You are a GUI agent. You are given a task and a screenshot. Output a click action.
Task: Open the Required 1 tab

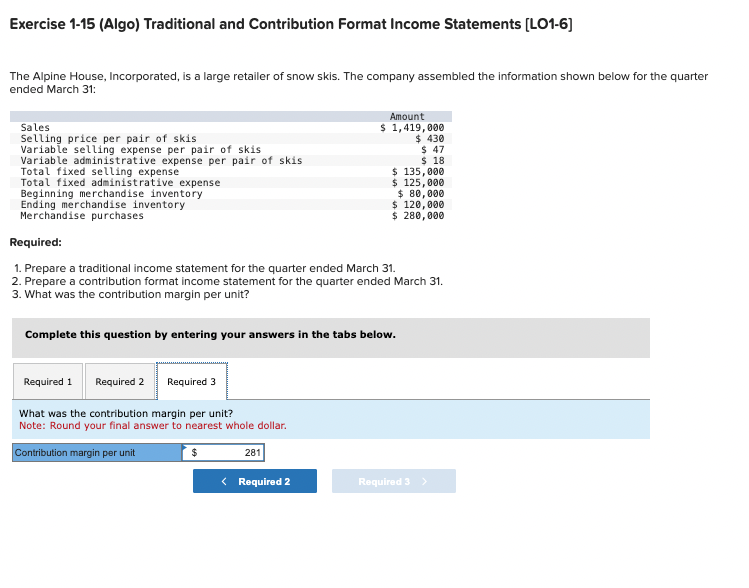click(x=48, y=381)
